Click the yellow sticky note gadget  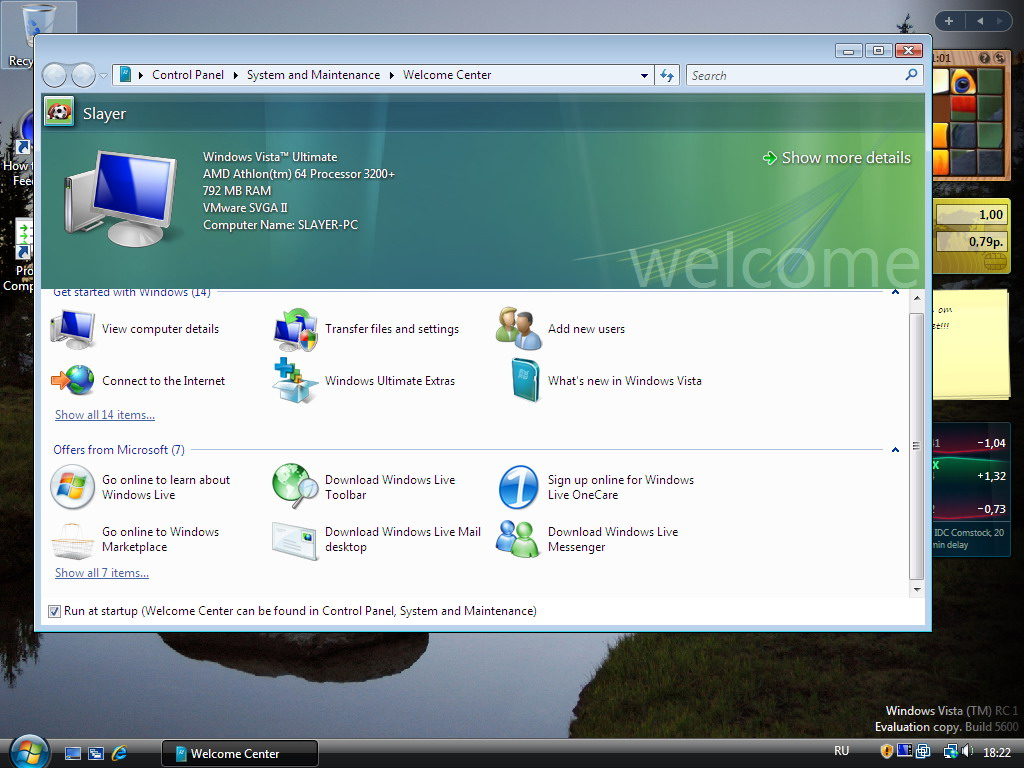[972, 345]
